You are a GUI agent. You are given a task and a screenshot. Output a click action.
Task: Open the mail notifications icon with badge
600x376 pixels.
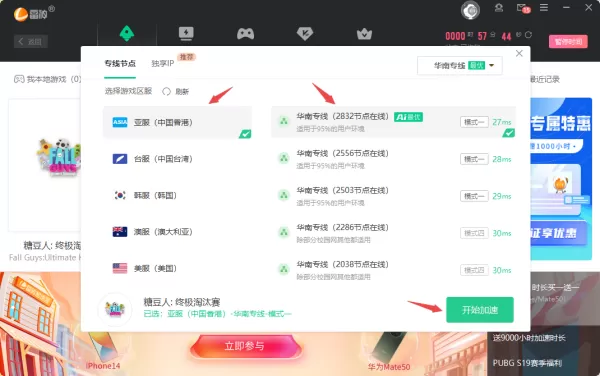pos(523,8)
